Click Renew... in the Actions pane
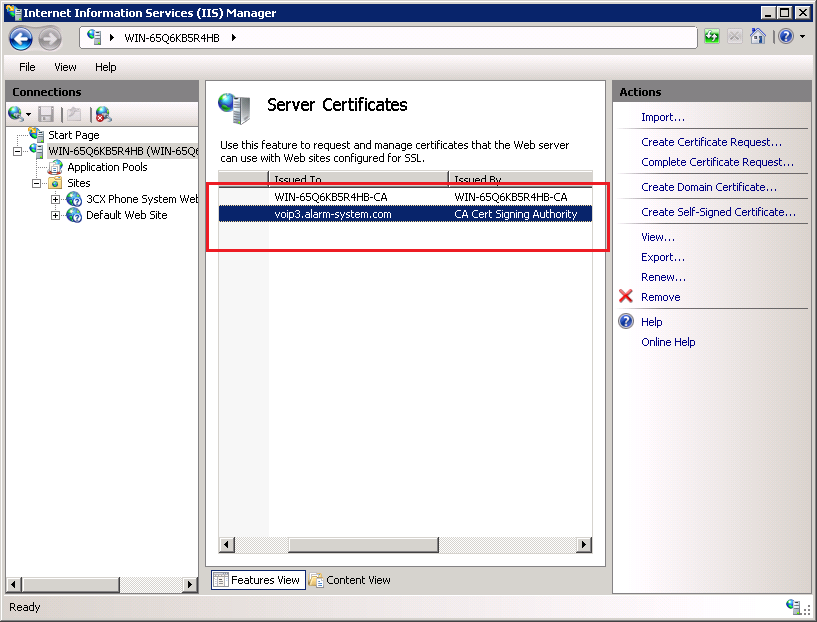This screenshot has width=817, height=622. pos(663,277)
